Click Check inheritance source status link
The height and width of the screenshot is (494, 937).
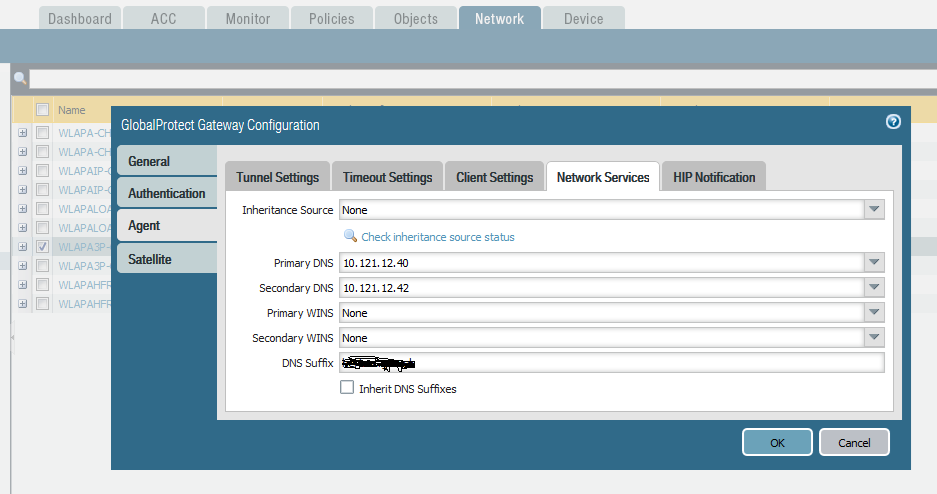(x=437, y=237)
